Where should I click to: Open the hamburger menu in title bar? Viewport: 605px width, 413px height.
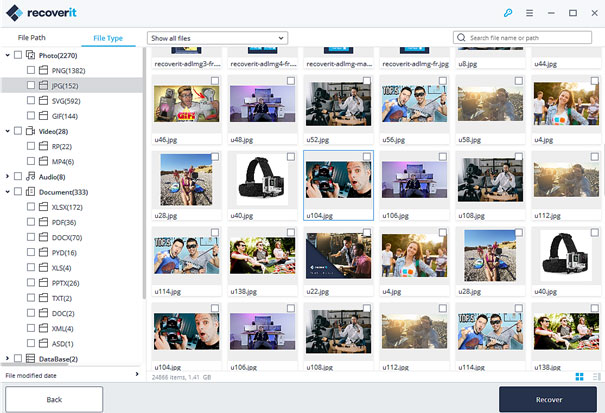[529, 13]
